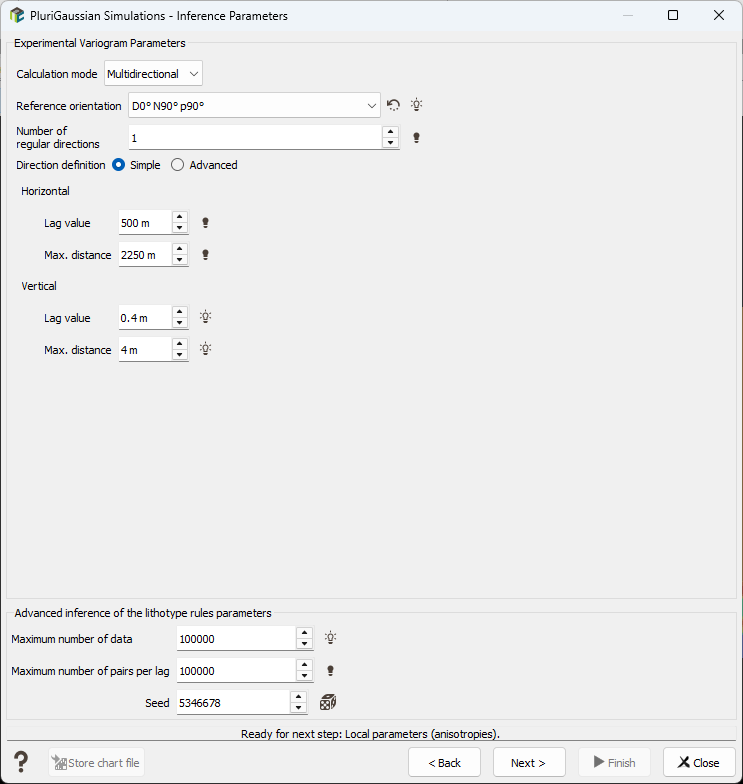Return to the previous page with < Back
Image resolution: width=743 pixels, height=784 pixels.
(x=444, y=762)
